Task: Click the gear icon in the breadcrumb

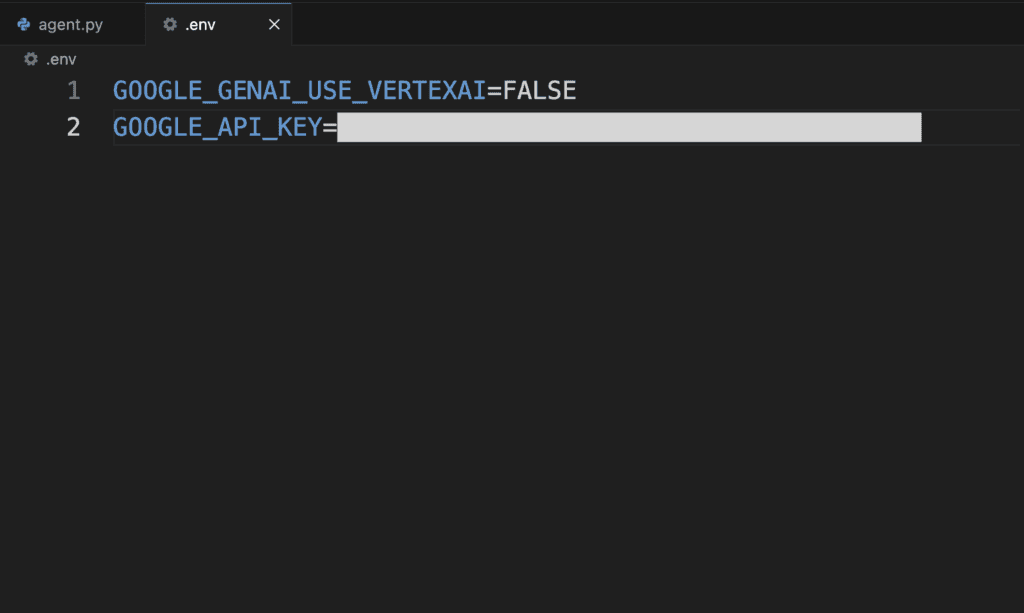Action: coord(31,59)
